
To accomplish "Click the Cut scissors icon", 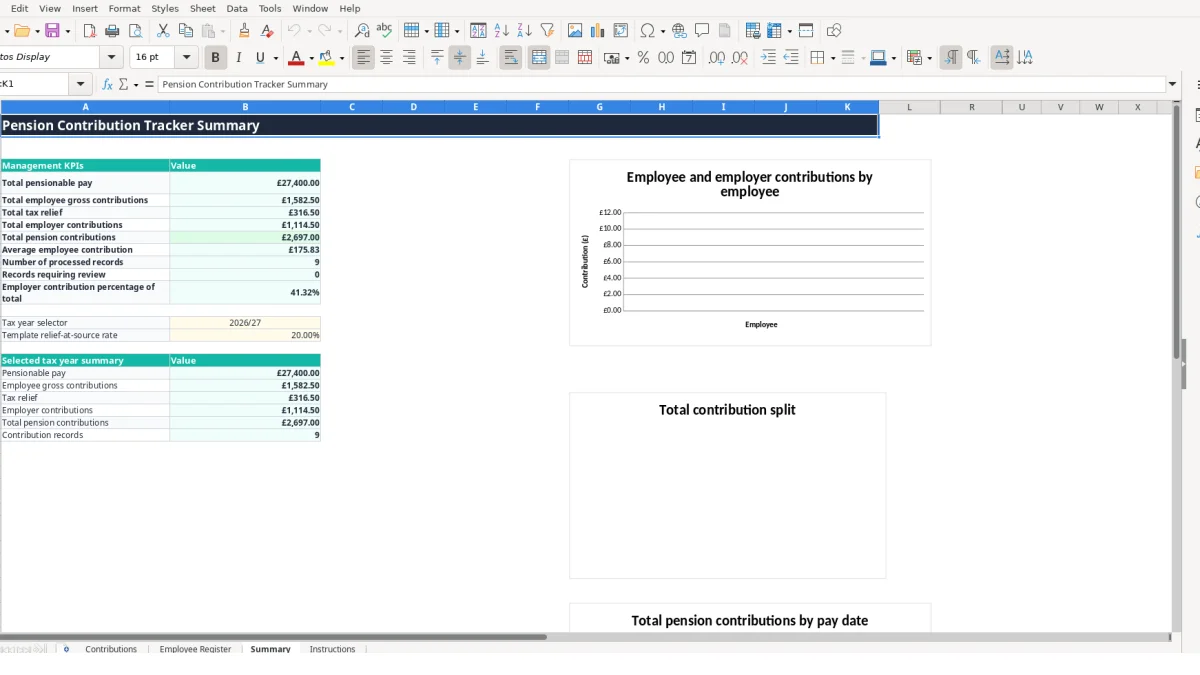I will click(x=163, y=31).
